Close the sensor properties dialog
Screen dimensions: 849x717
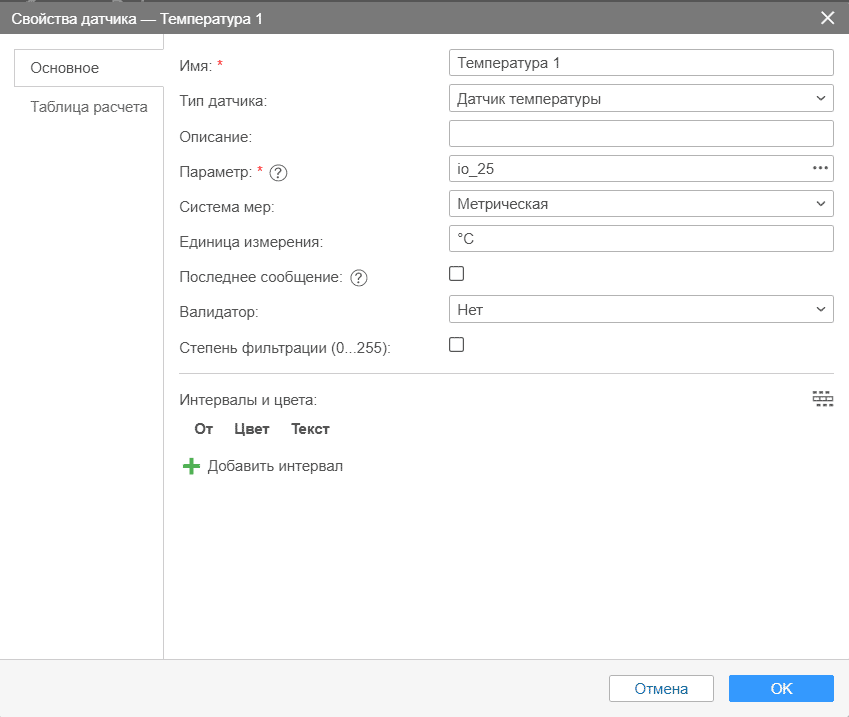click(827, 18)
